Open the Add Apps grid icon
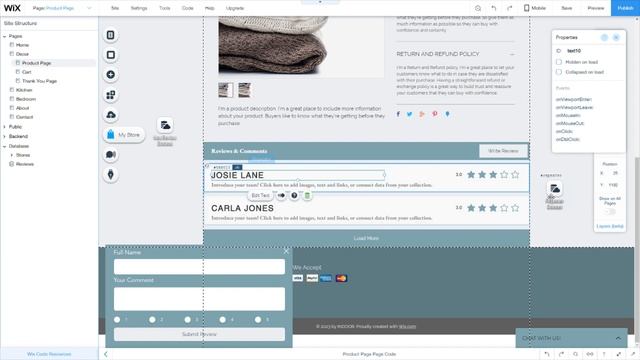 pos(111,95)
